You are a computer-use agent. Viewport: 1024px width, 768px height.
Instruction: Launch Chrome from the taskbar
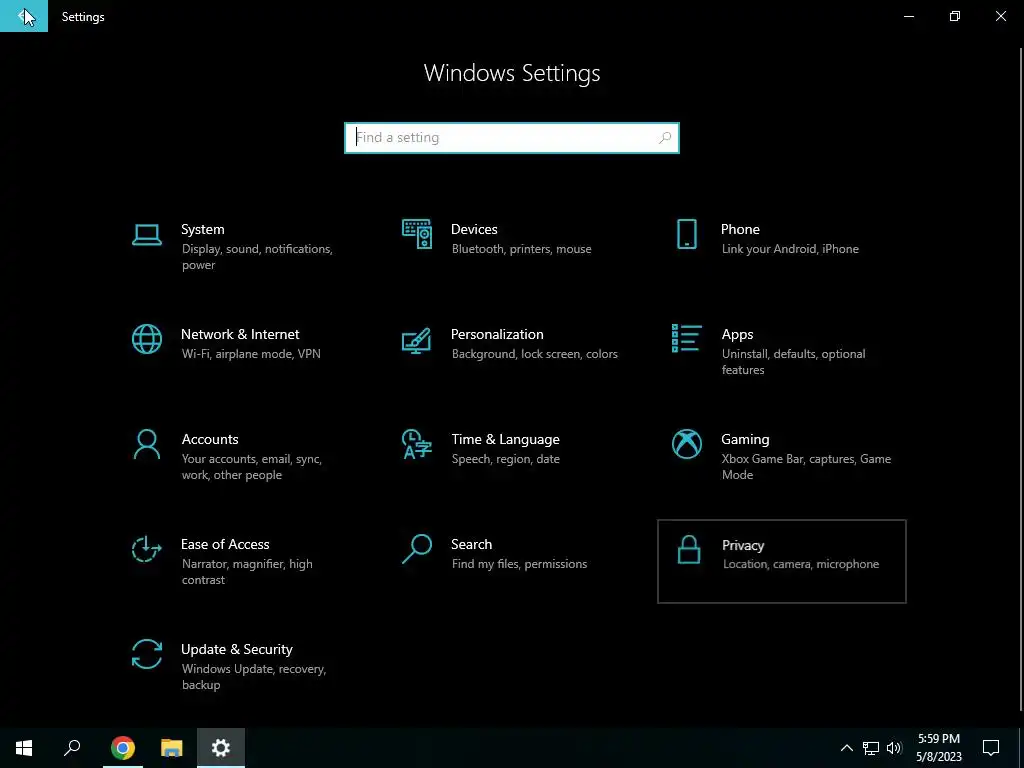[x=123, y=748]
